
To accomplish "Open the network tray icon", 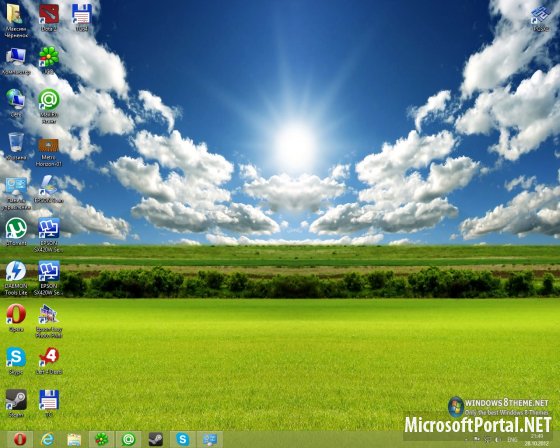I will click(487, 439).
